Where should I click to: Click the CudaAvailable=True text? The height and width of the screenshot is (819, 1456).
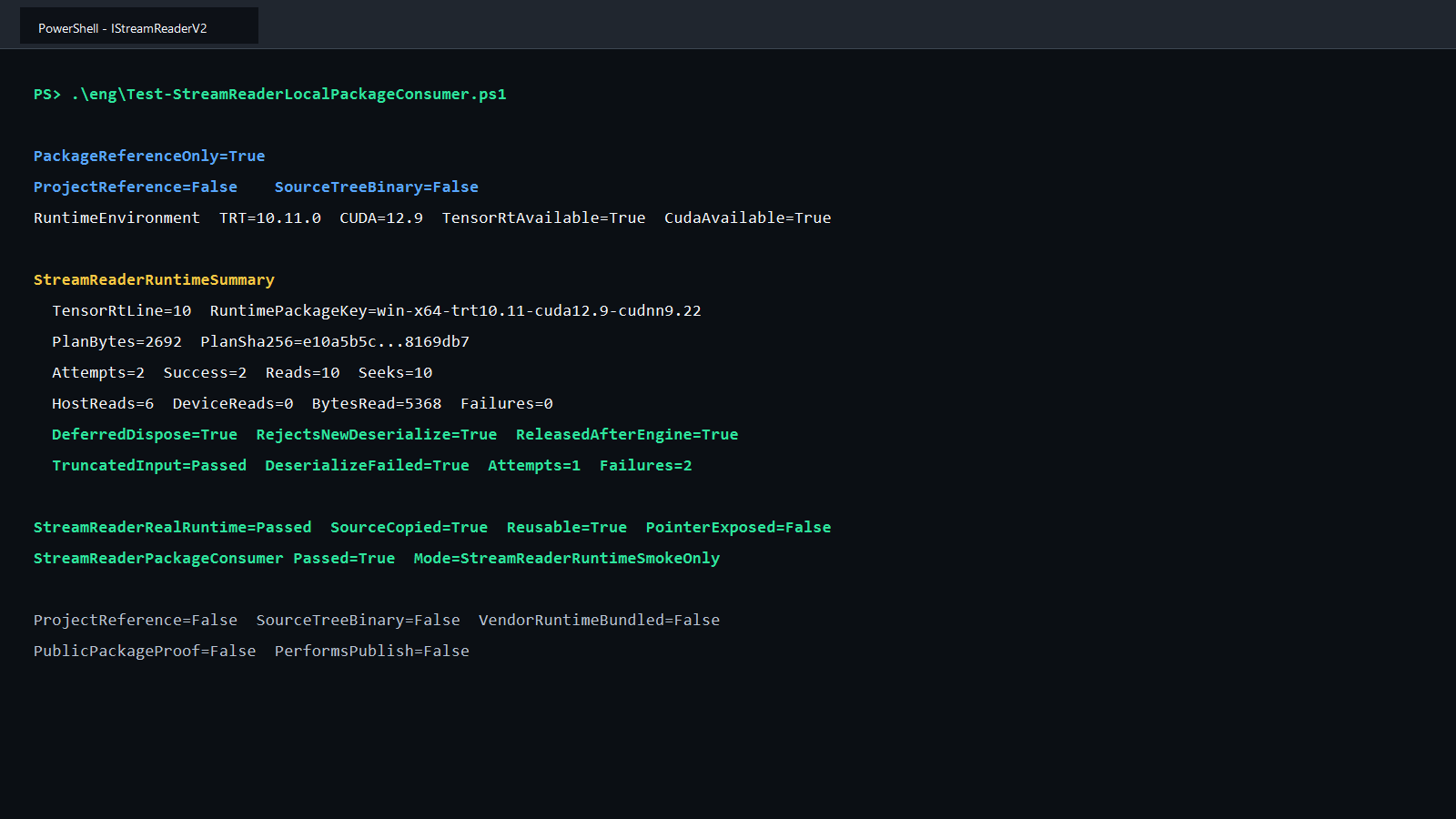pyautogui.click(x=747, y=217)
